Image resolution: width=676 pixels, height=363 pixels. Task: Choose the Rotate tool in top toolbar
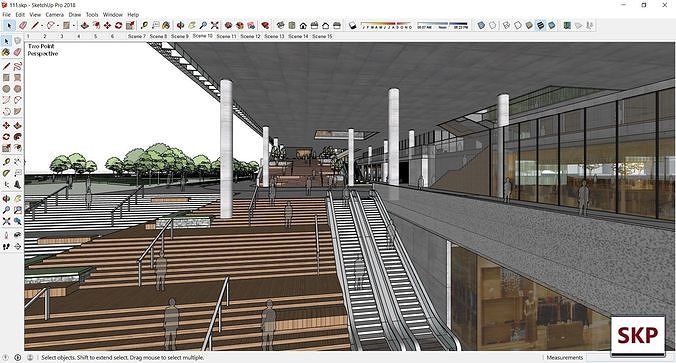coord(119,25)
